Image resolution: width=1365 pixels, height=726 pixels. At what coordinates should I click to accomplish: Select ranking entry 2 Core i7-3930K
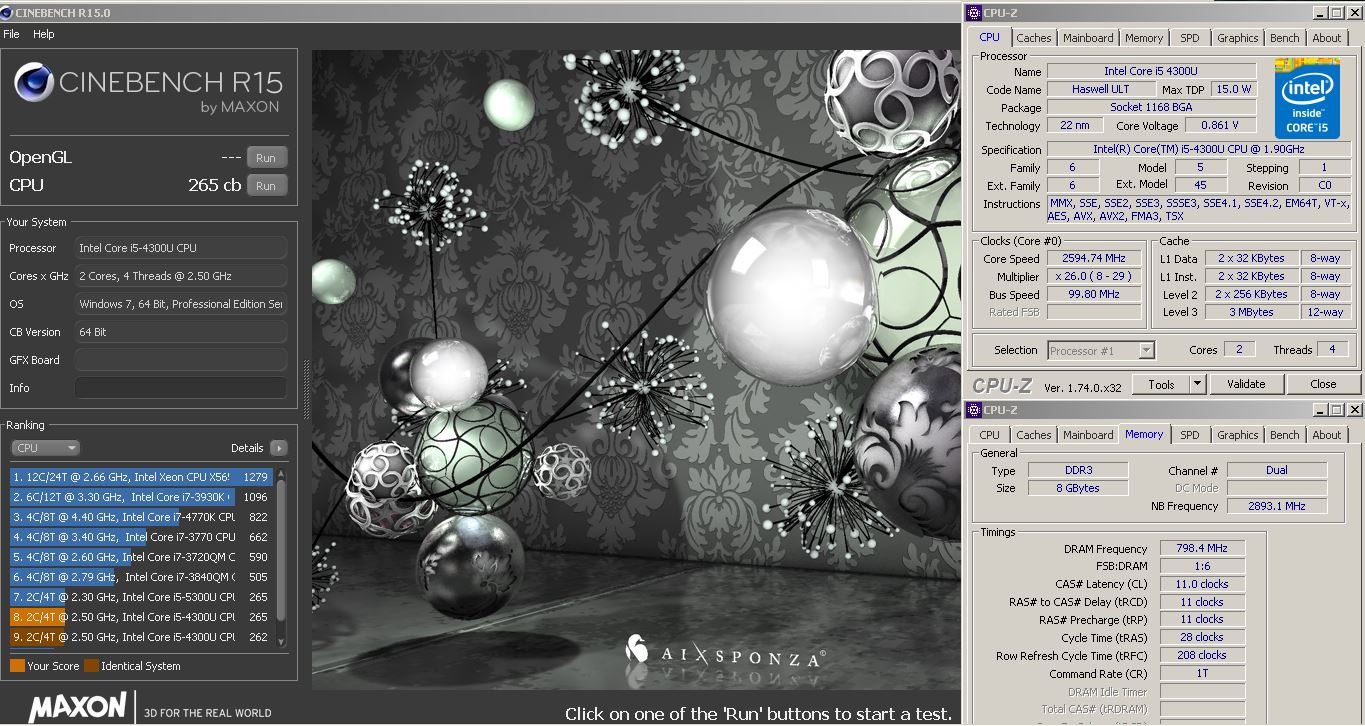click(x=141, y=497)
